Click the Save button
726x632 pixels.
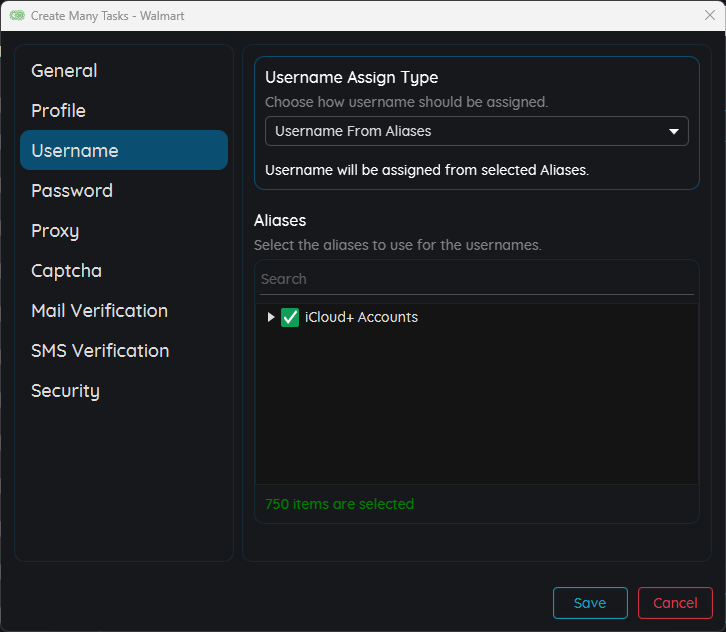590,603
